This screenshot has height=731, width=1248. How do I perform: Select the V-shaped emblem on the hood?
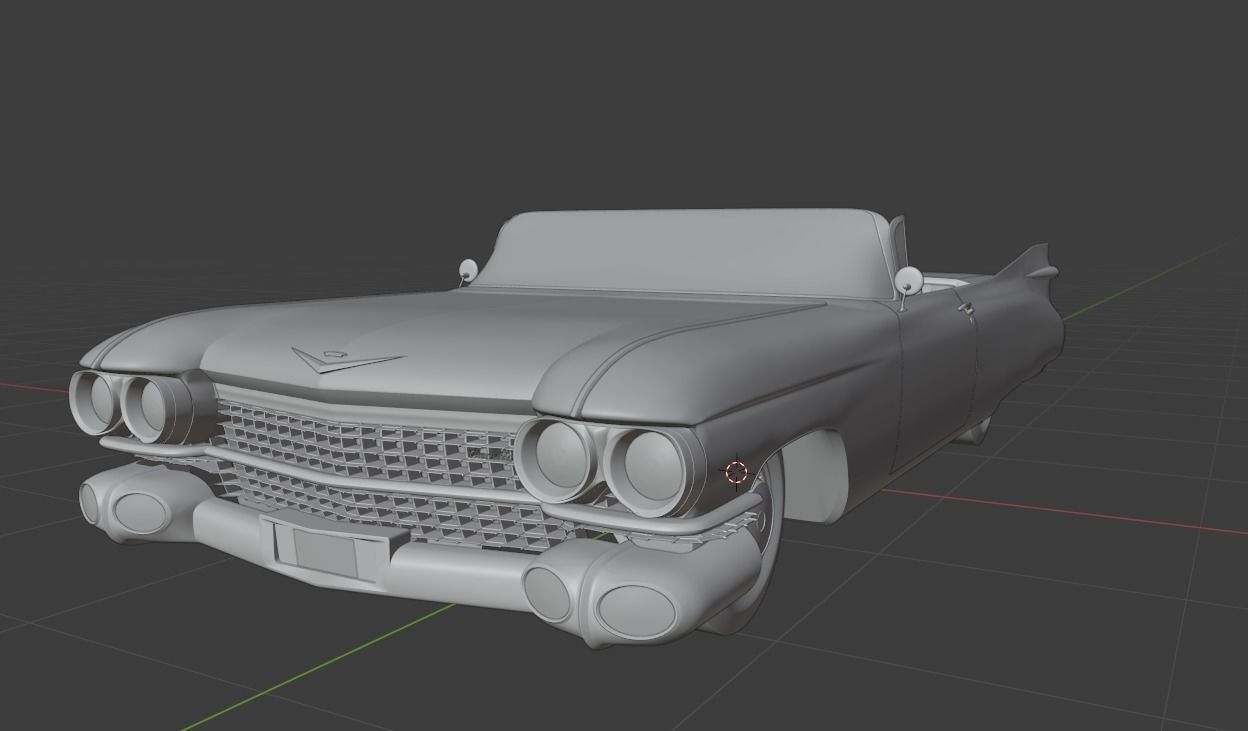coord(348,359)
